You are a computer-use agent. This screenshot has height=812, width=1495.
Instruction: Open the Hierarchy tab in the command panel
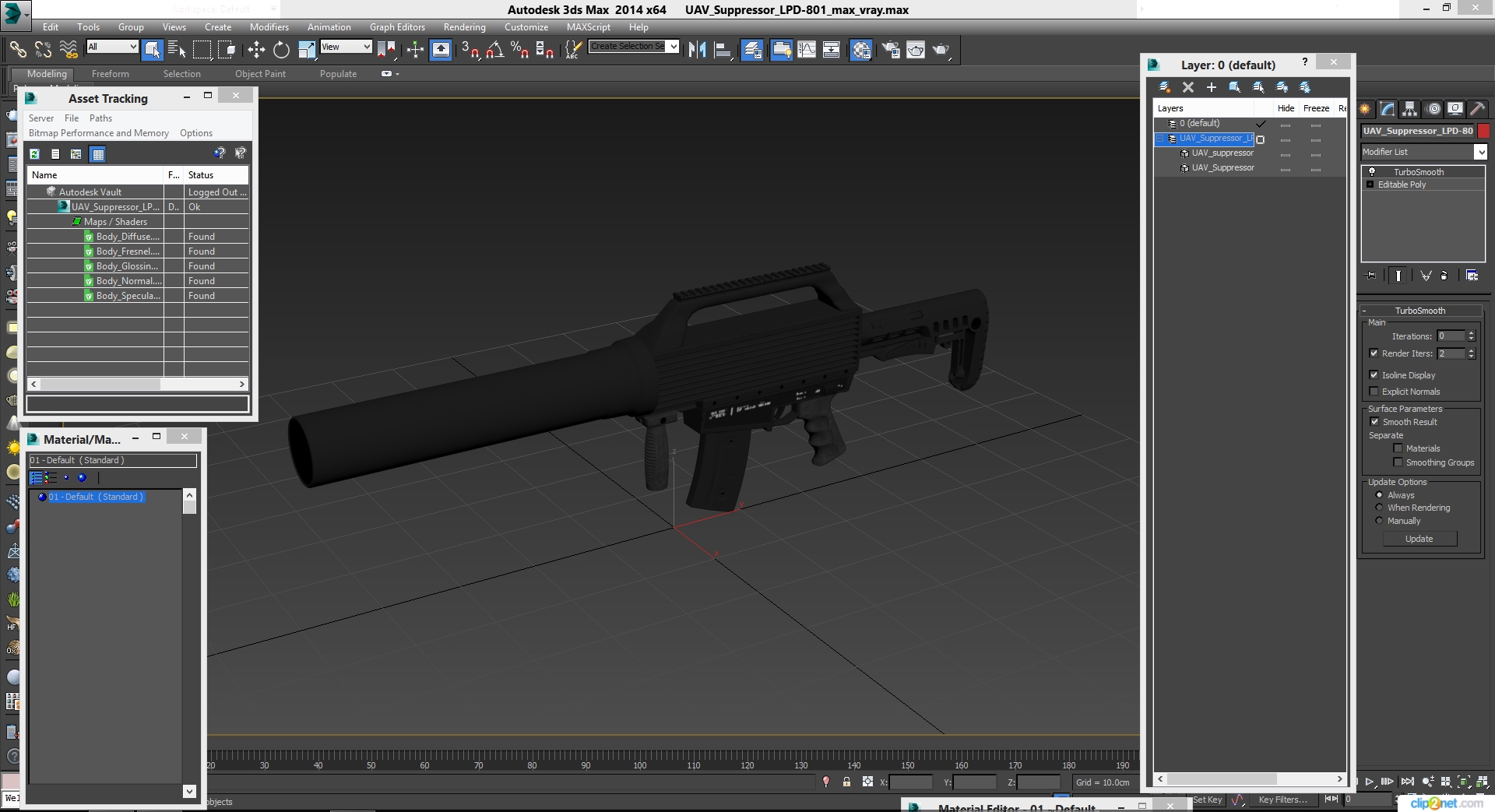[1409, 109]
